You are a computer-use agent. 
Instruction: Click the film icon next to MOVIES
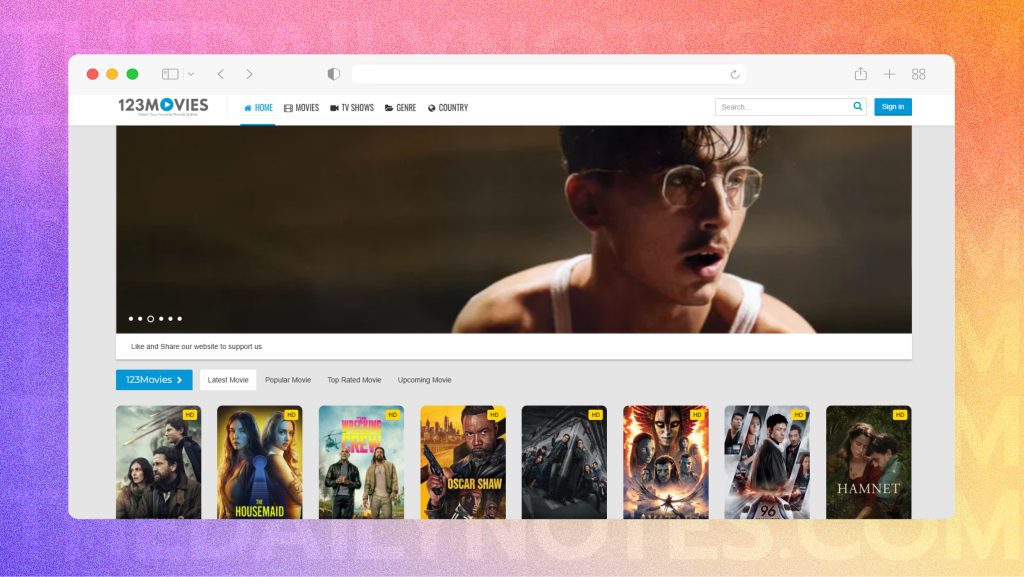[x=288, y=108]
